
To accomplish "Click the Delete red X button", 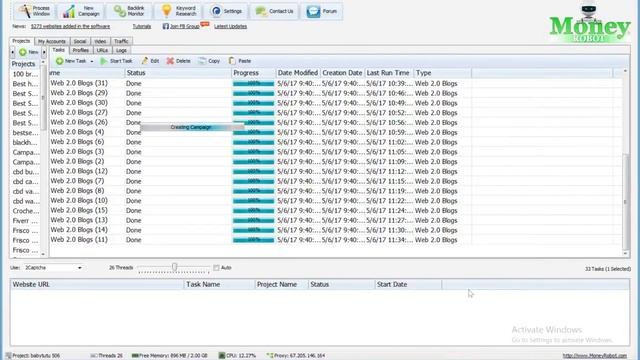I will coord(178,61).
